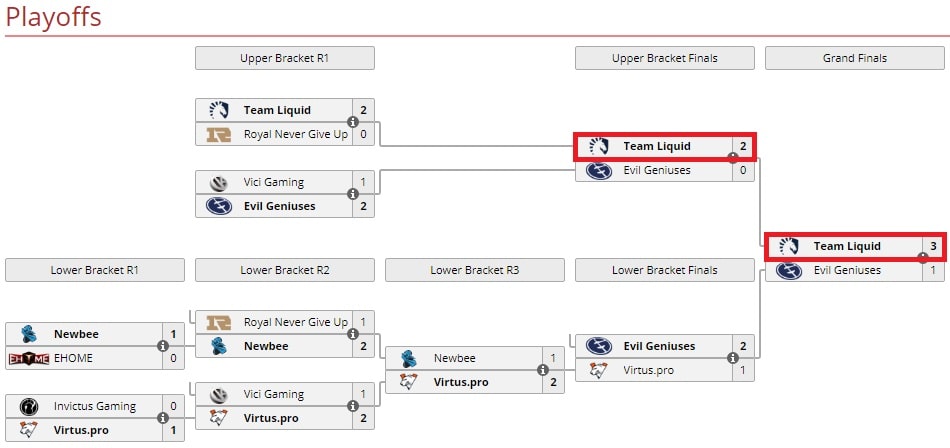This screenshot has height=448, width=950.
Task: Click Evil Geniuses logo in Upper Bracket Finals
Action: (599, 170)
